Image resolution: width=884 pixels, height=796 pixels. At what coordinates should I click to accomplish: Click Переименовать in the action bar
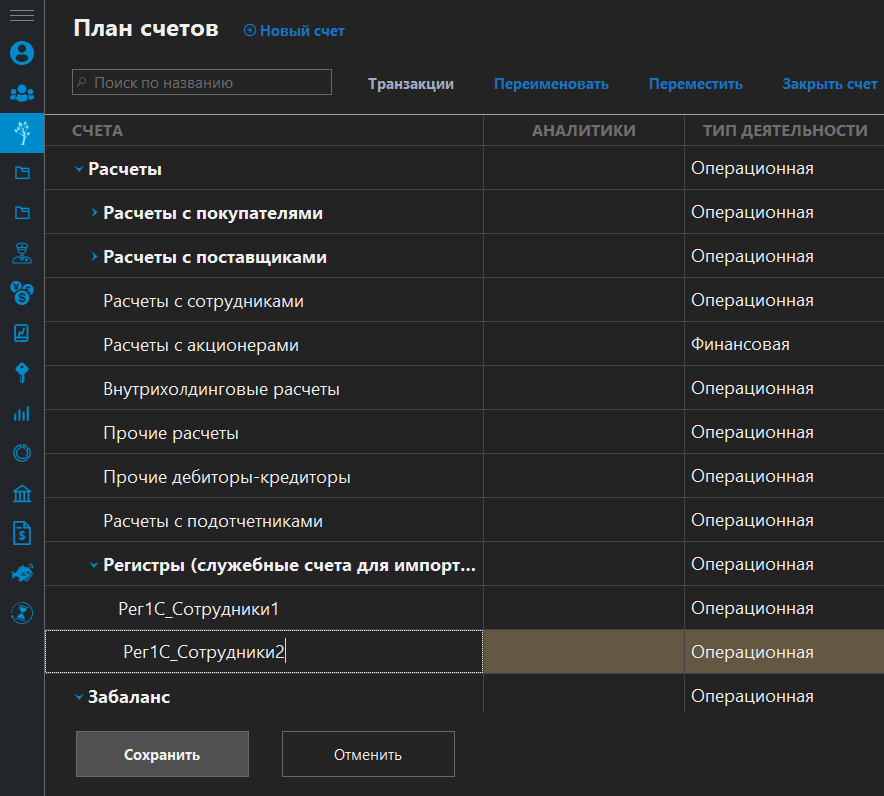click(x=551, y=84)
